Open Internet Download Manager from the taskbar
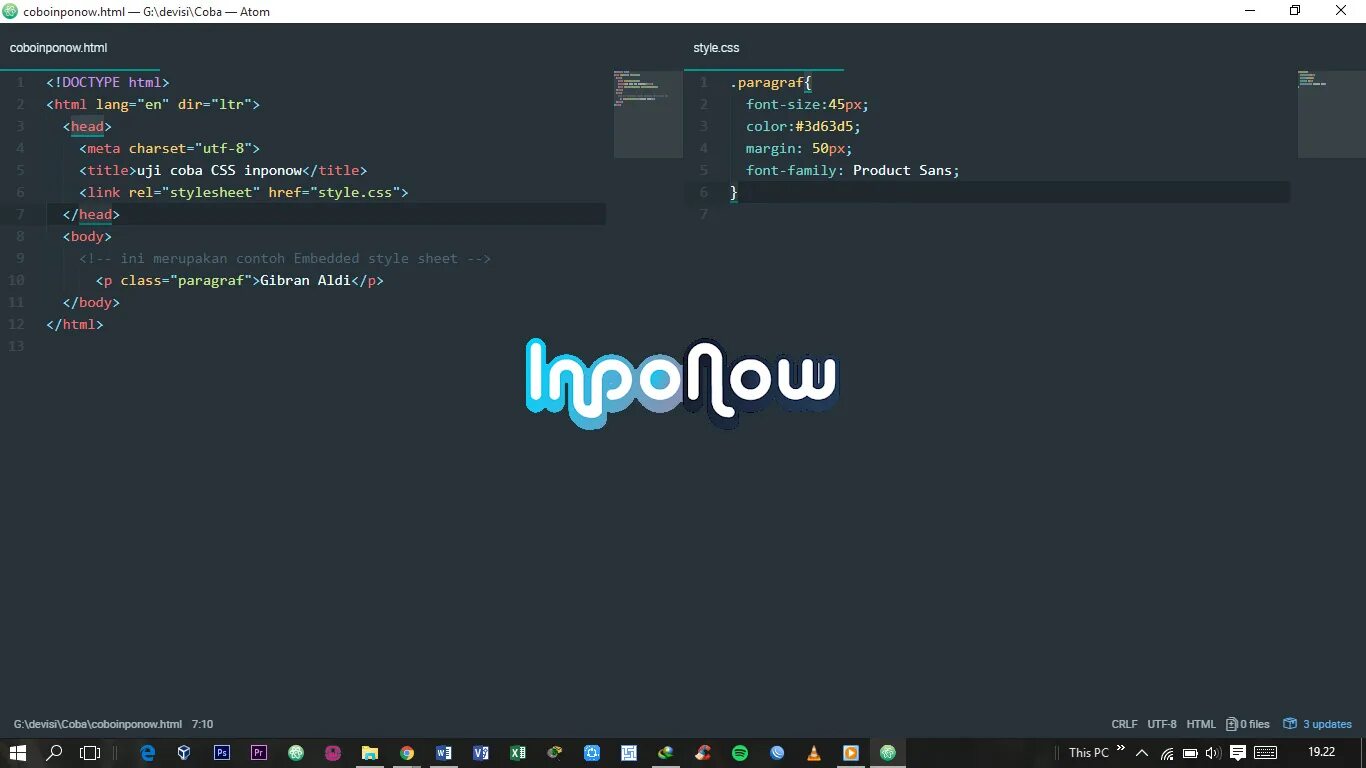This screenshot has height=768, width=1366. 666,752
